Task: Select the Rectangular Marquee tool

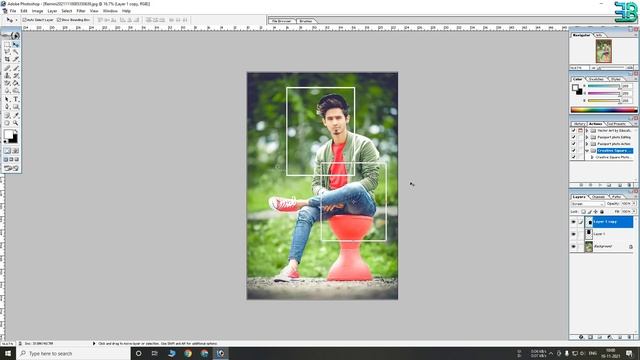Action: (7, 44)
